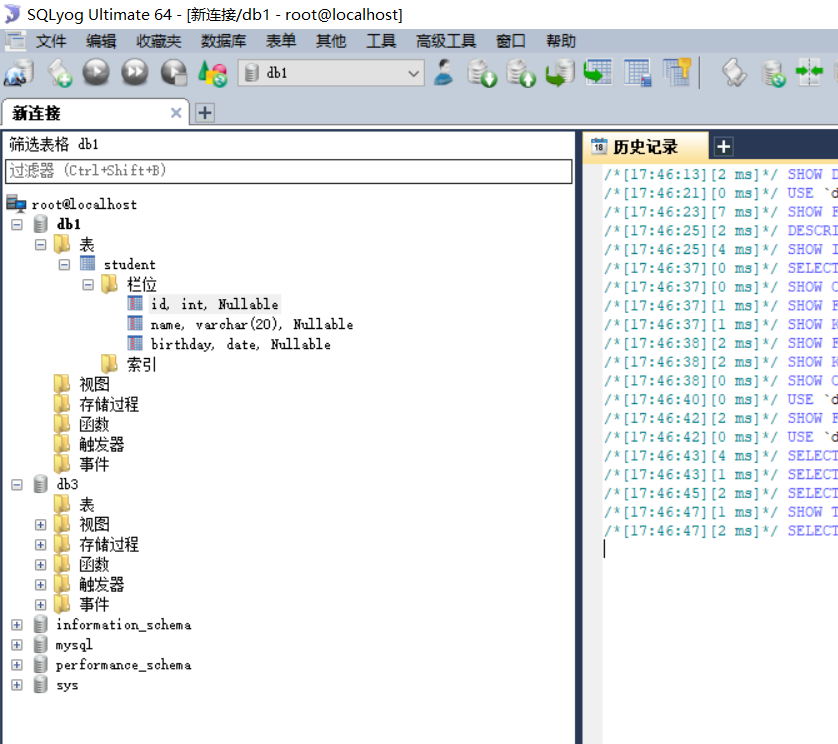Click the 17:46:25 DESCRI history line

pos(720,230)
